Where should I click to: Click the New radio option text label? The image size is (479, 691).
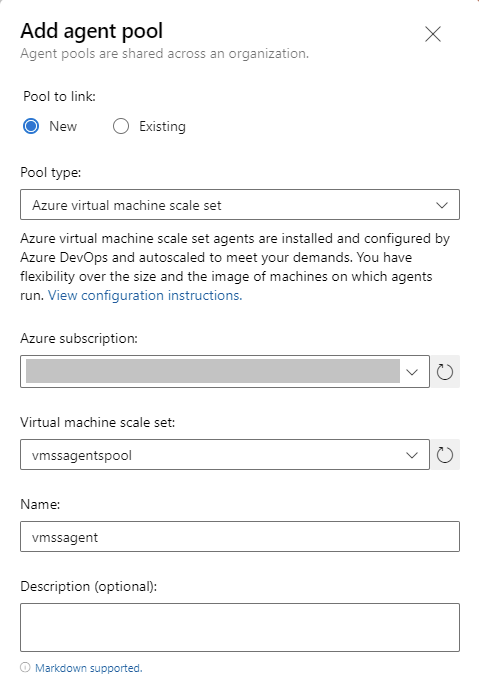63,126
